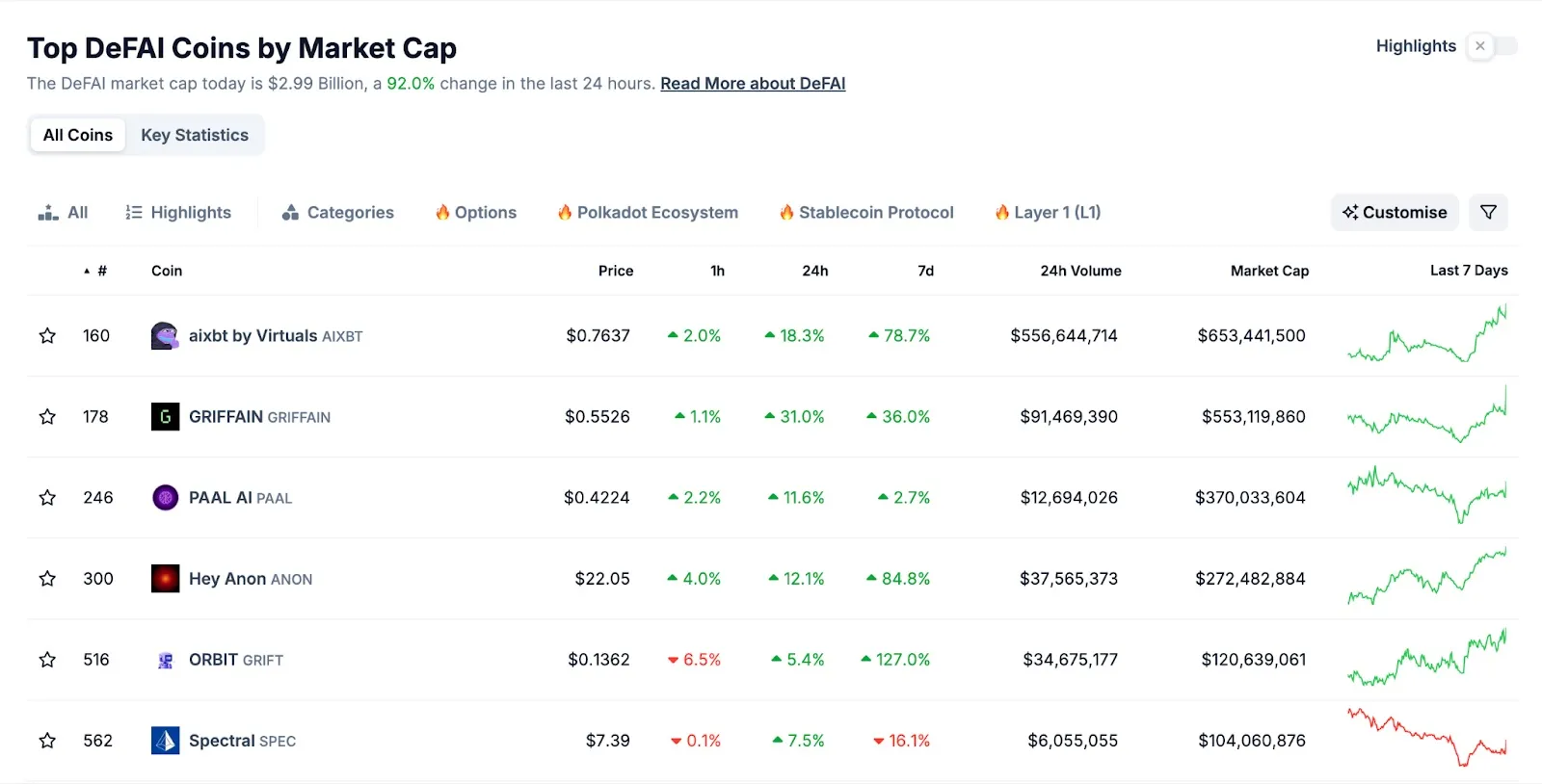
Task: Sort coins by 24h Volume header
Action: tap(1079, 272)
